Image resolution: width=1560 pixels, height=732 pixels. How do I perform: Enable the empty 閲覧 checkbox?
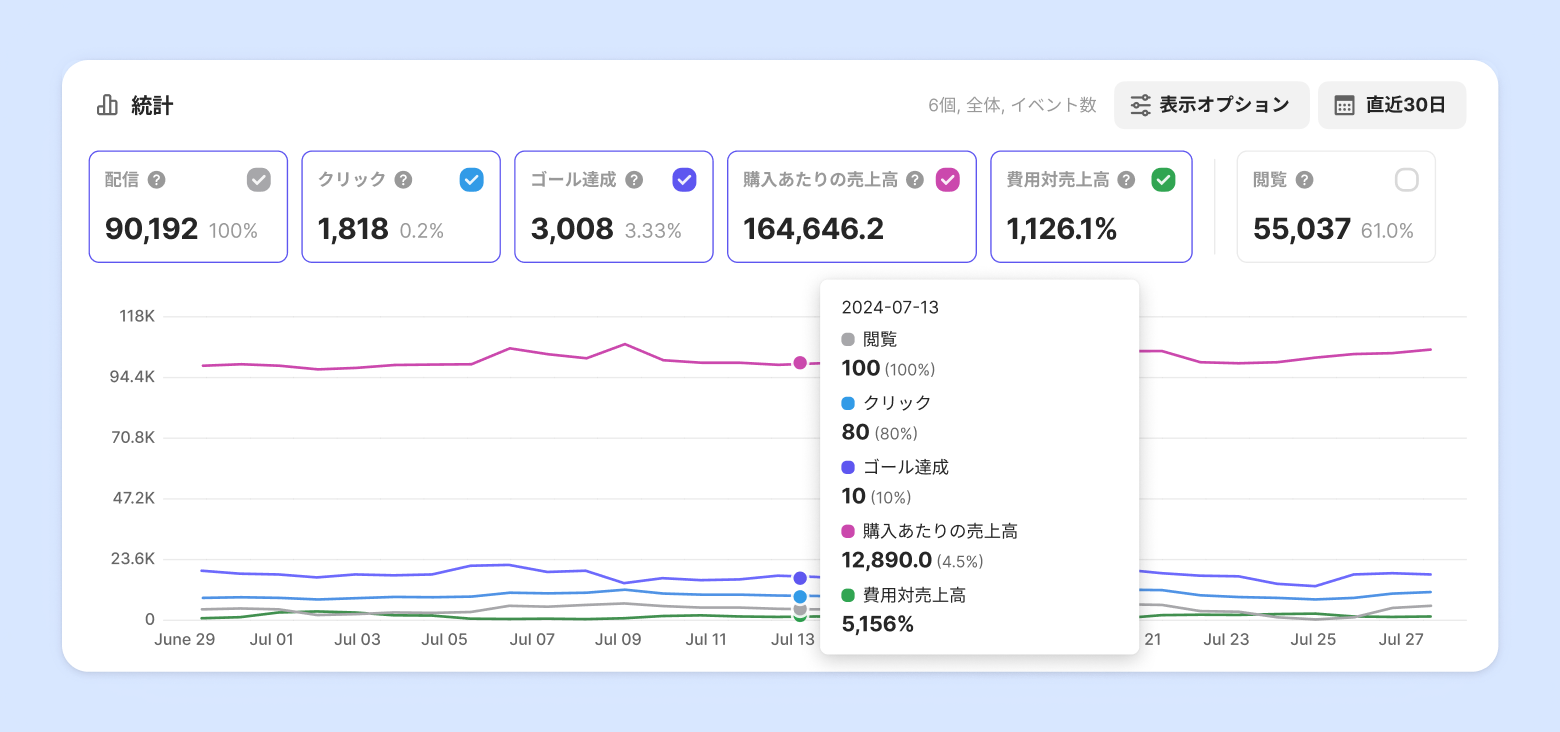click(1407, 180)
